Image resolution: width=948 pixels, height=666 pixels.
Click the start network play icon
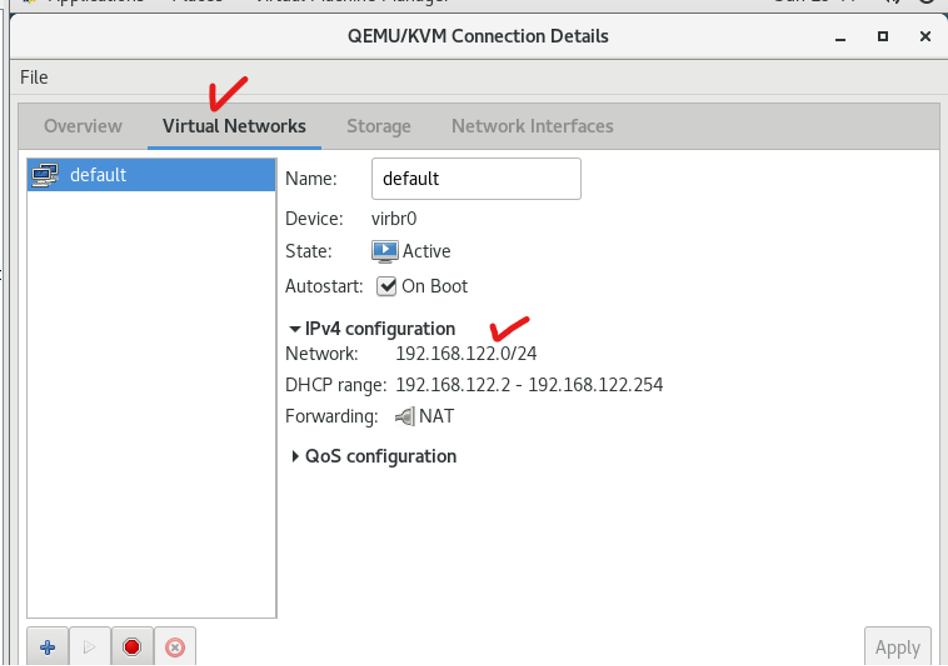click(x=89, y=647)
